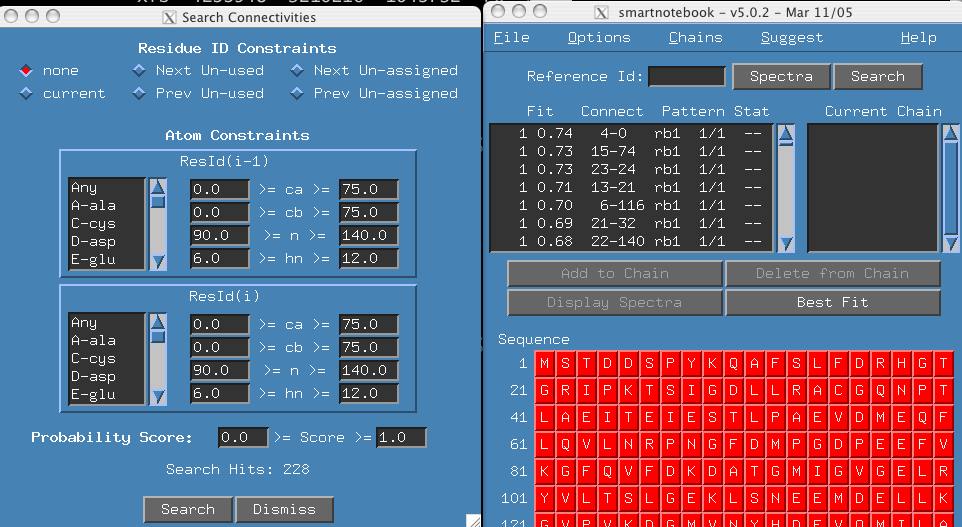
Task: Select A-ala in ResId(i-1) list
Action: click(94, 206)
